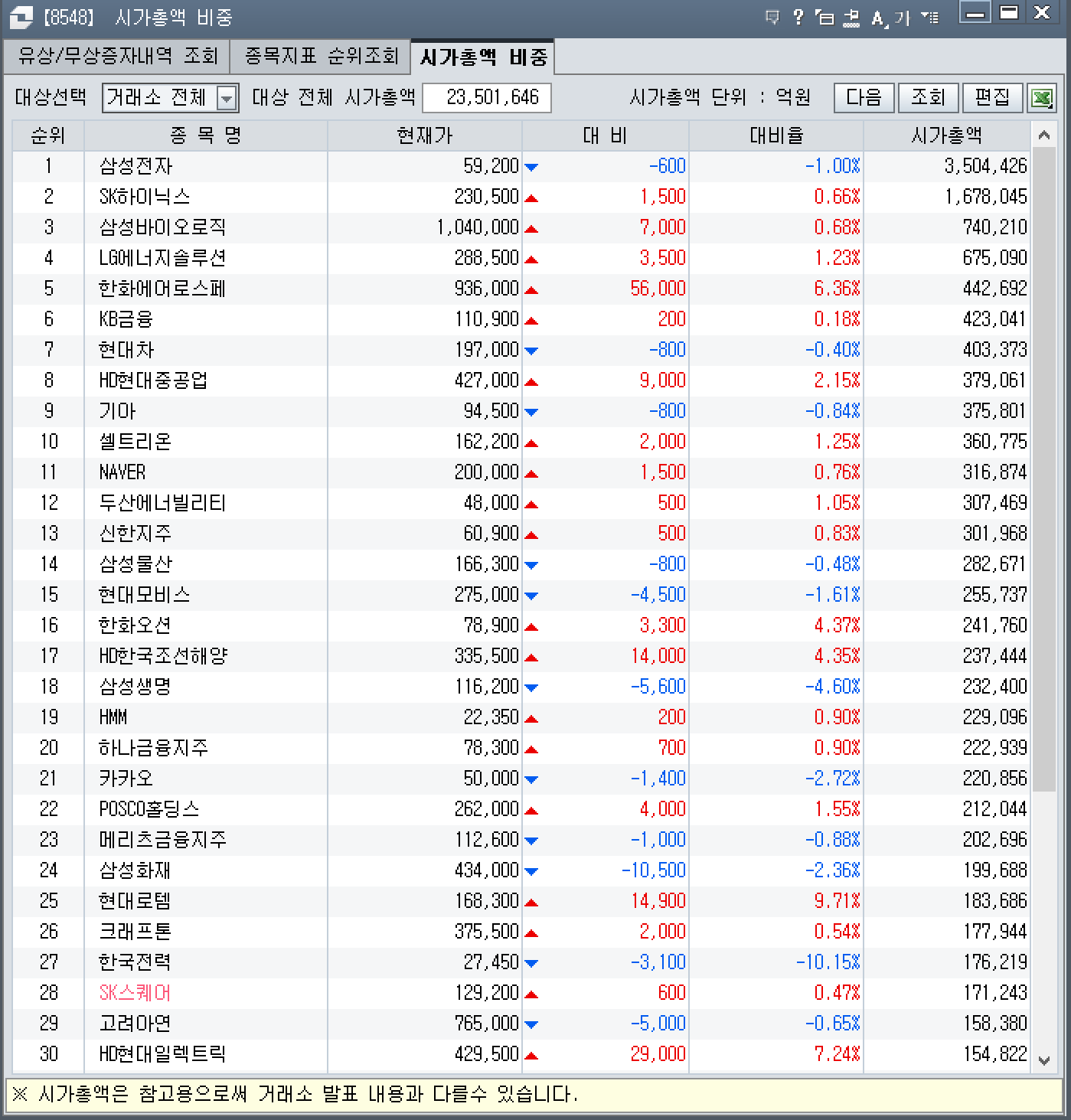
Task: Select 크래프톤 stock name
Action: (136, 932)
